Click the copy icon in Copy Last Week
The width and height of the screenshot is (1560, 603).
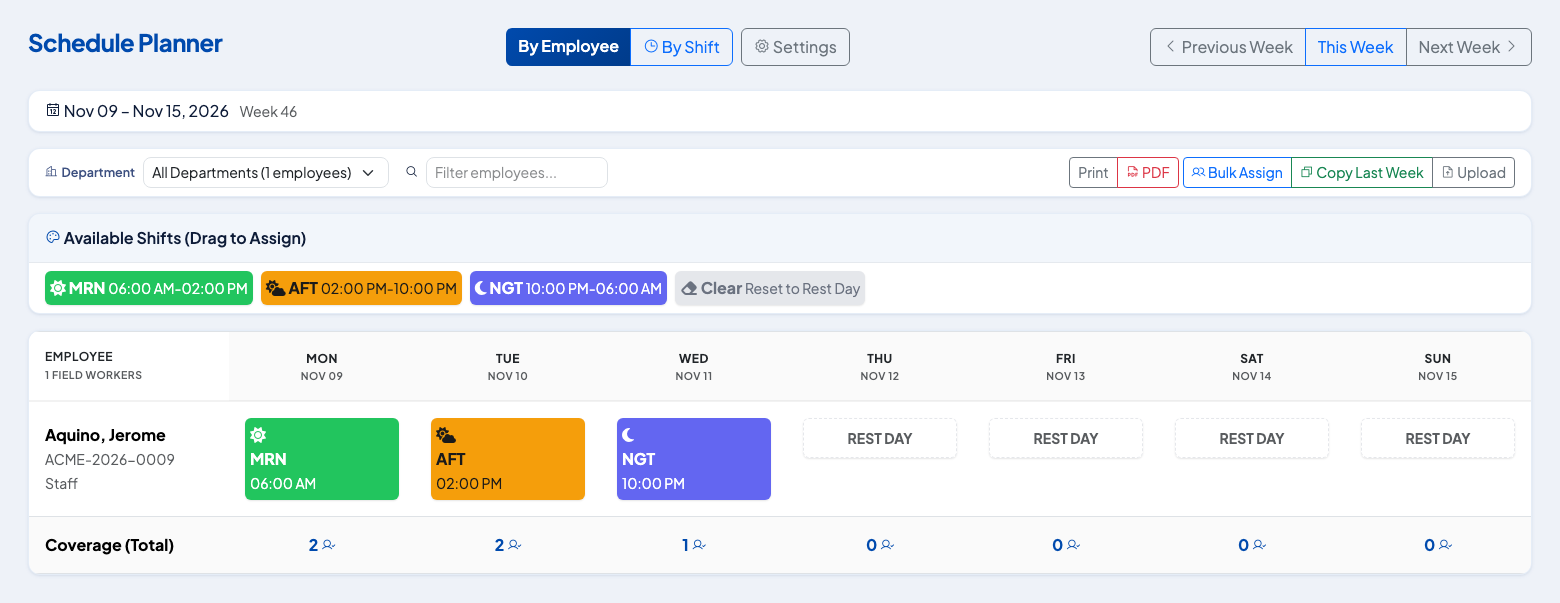[1306, 172]
